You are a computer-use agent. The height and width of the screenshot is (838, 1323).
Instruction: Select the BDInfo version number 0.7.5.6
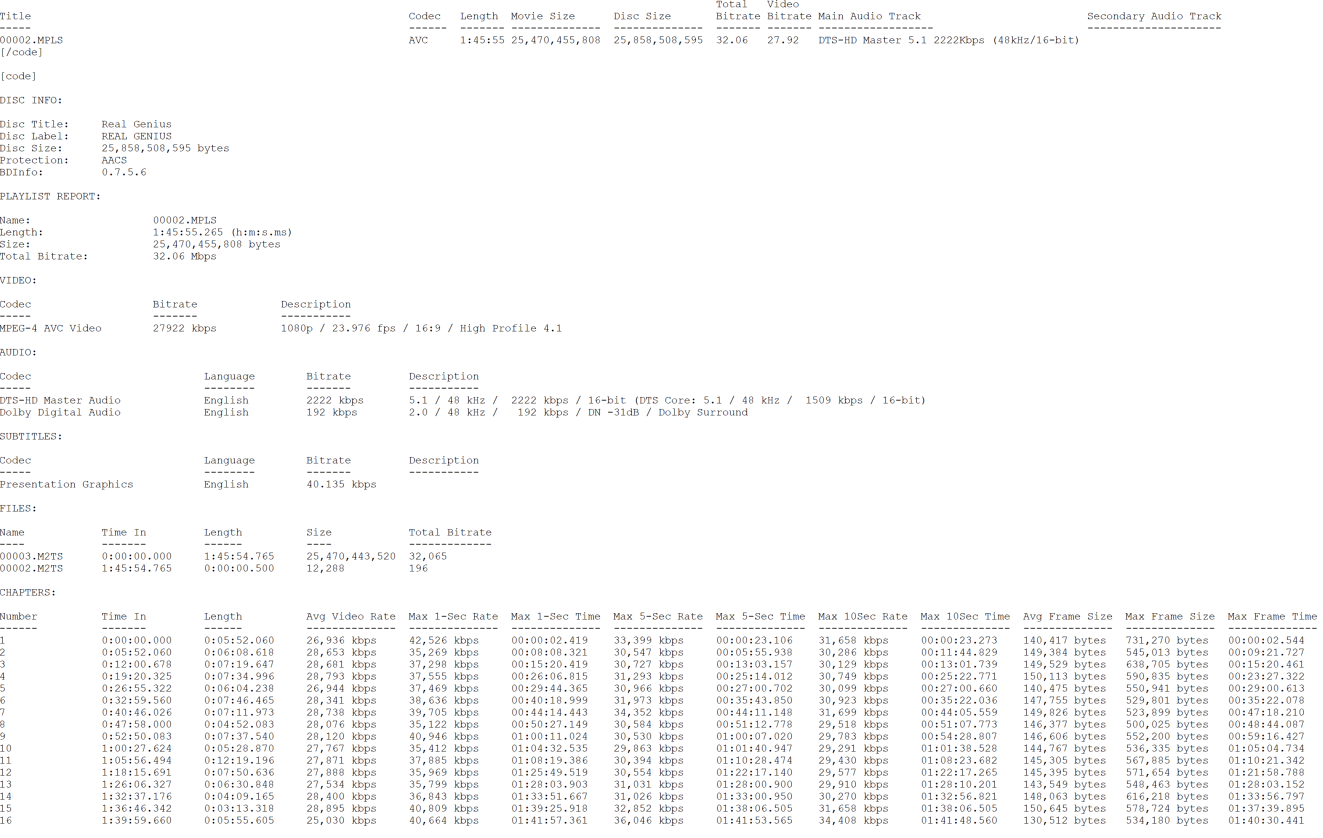click(x=123, y=172)
